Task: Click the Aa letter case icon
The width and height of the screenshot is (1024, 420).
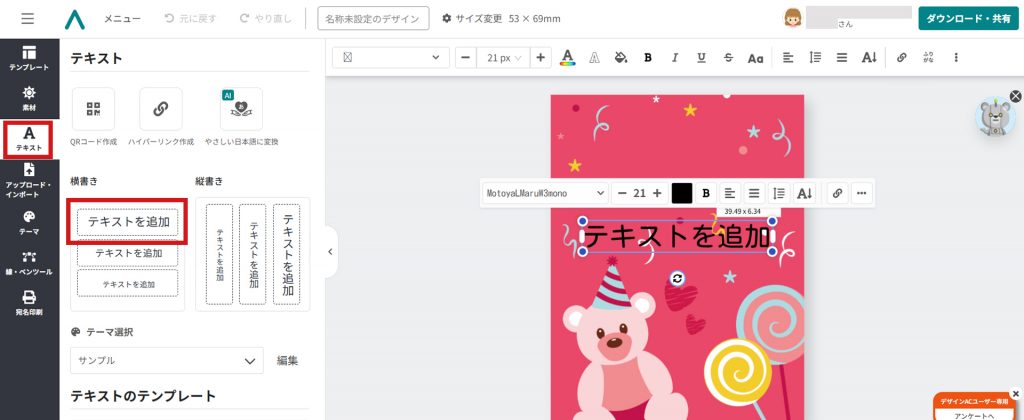Action: click(756, 57)
